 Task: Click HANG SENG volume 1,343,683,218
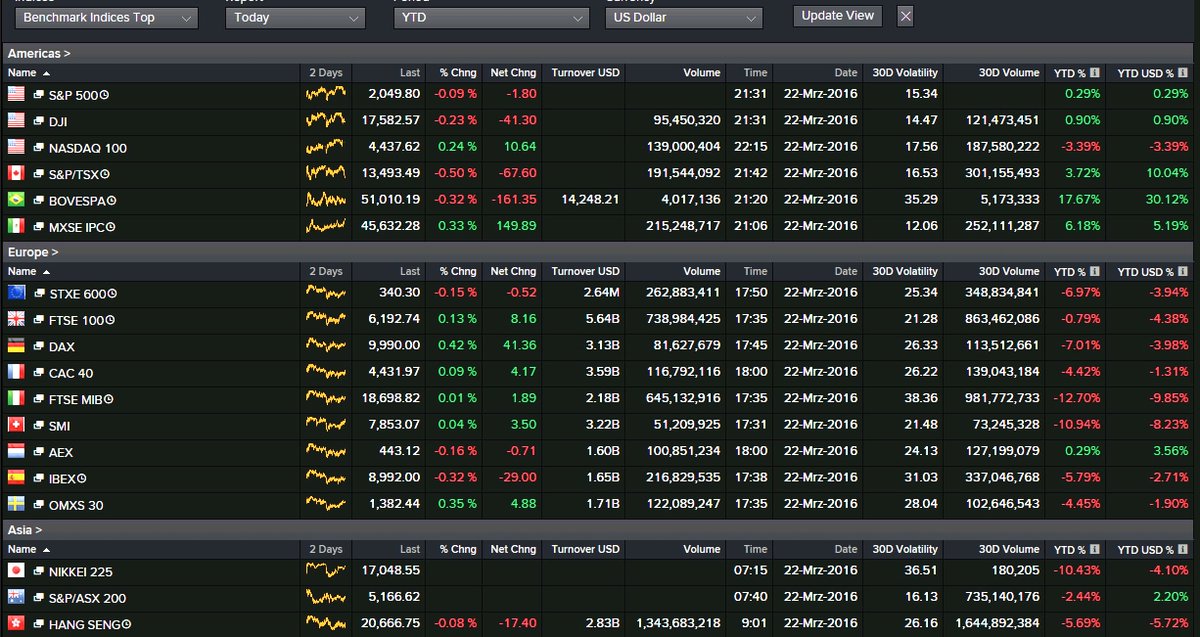tap(678, 624)
